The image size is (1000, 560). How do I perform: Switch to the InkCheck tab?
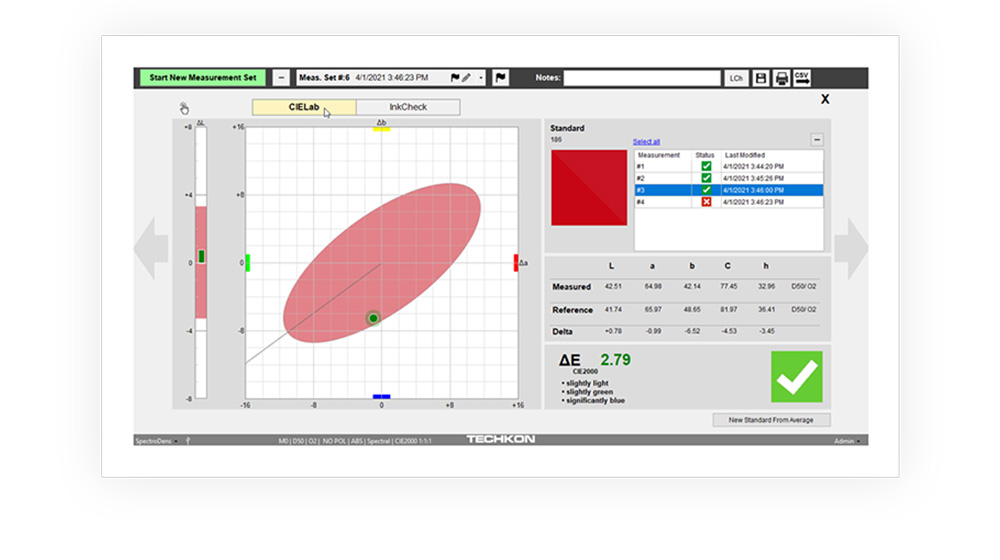[407, 107]
